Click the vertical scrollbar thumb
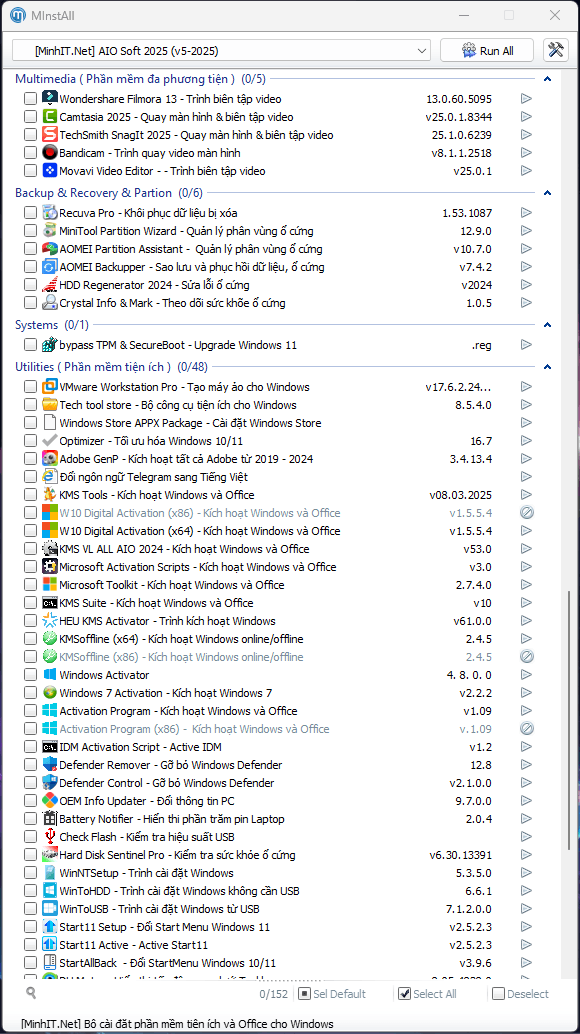Viewport: 580px width, 1034px height. point(569,721)
